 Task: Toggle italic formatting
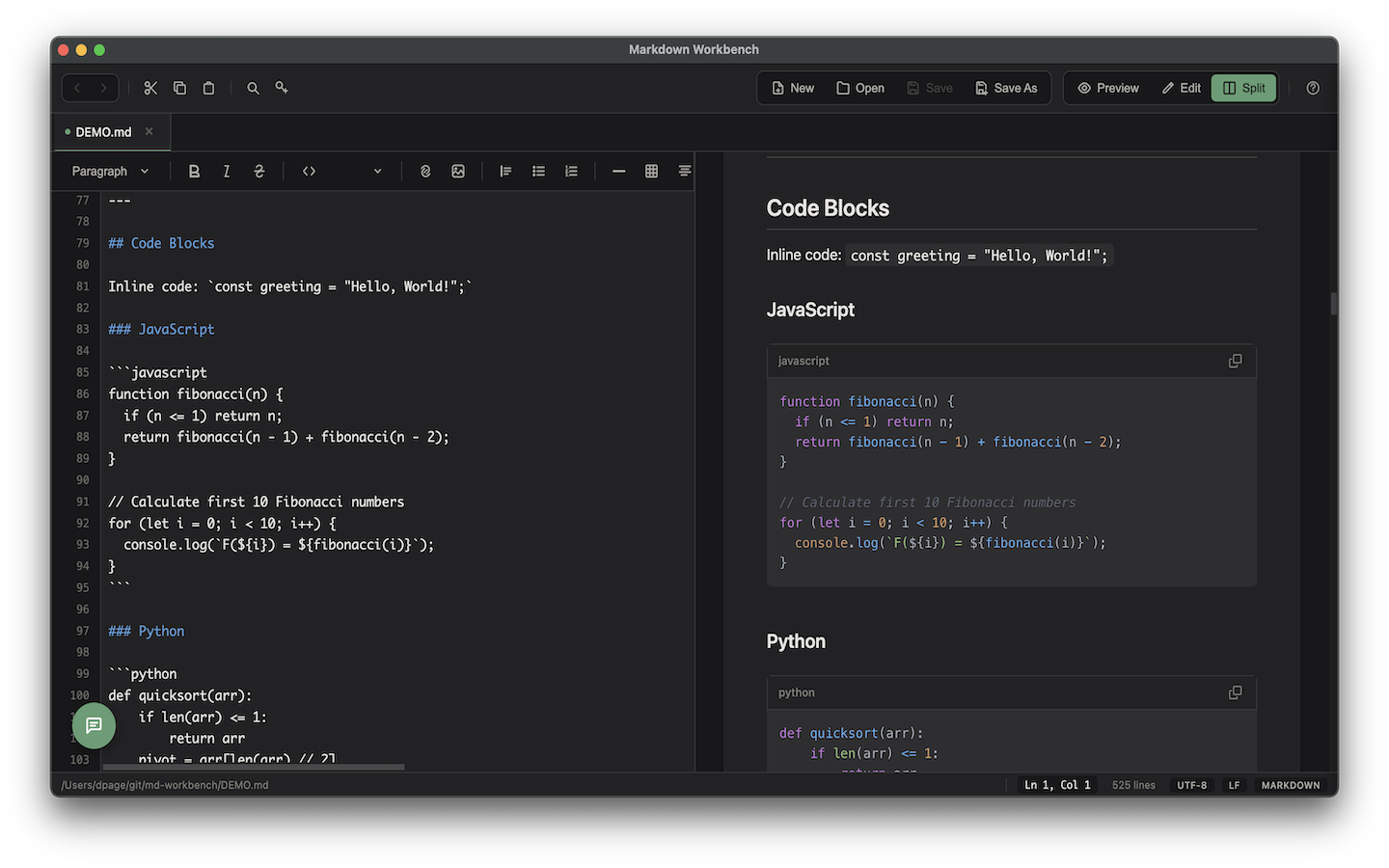point(226,171)
